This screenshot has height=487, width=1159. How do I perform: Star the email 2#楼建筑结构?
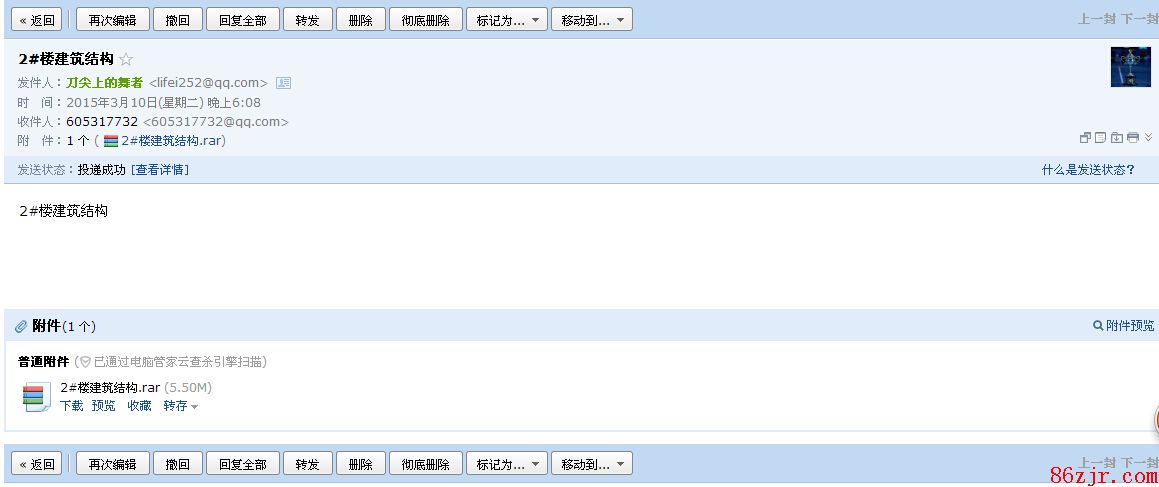(x=126, y=60)
